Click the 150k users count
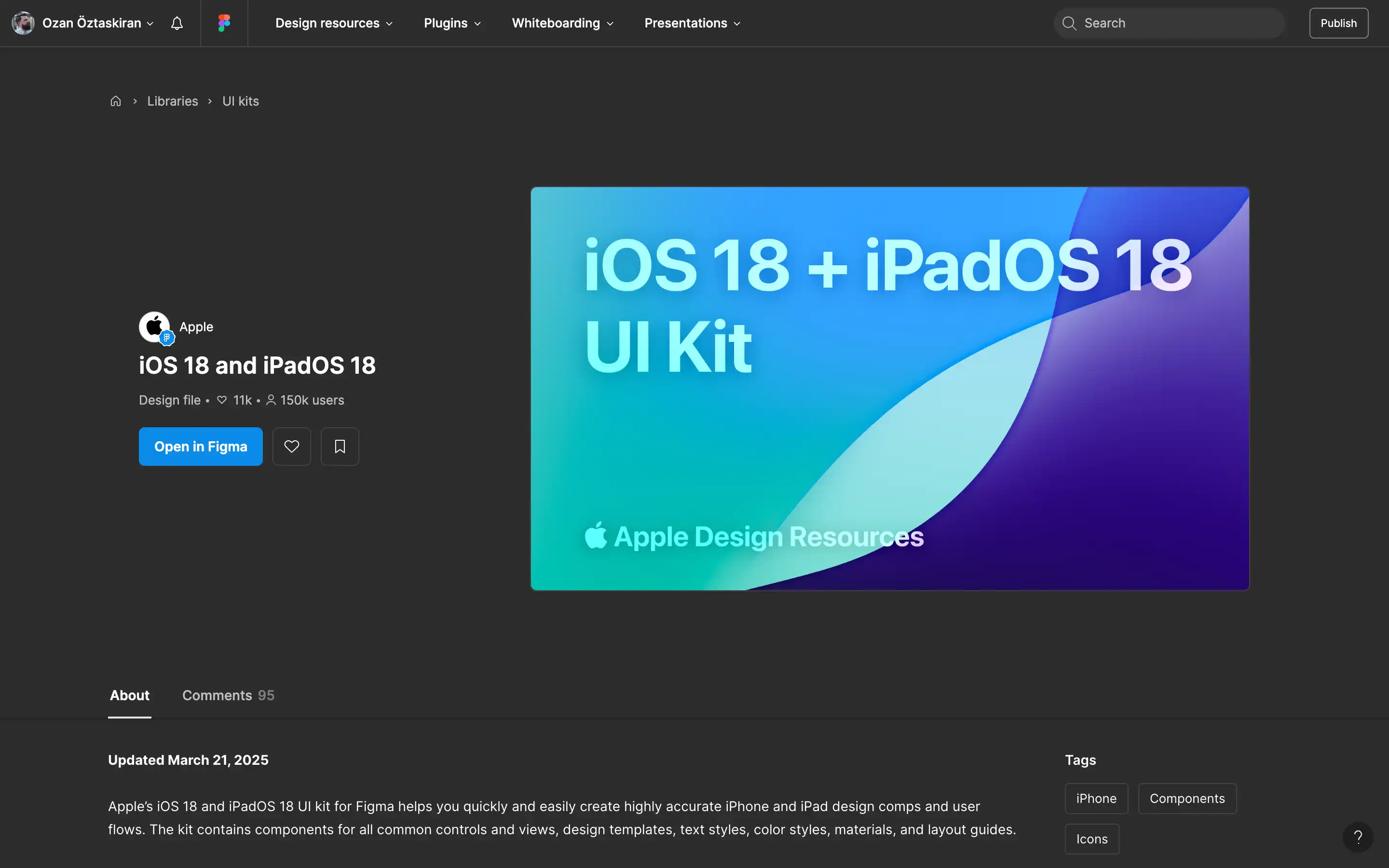 click(x=305, y=400)
